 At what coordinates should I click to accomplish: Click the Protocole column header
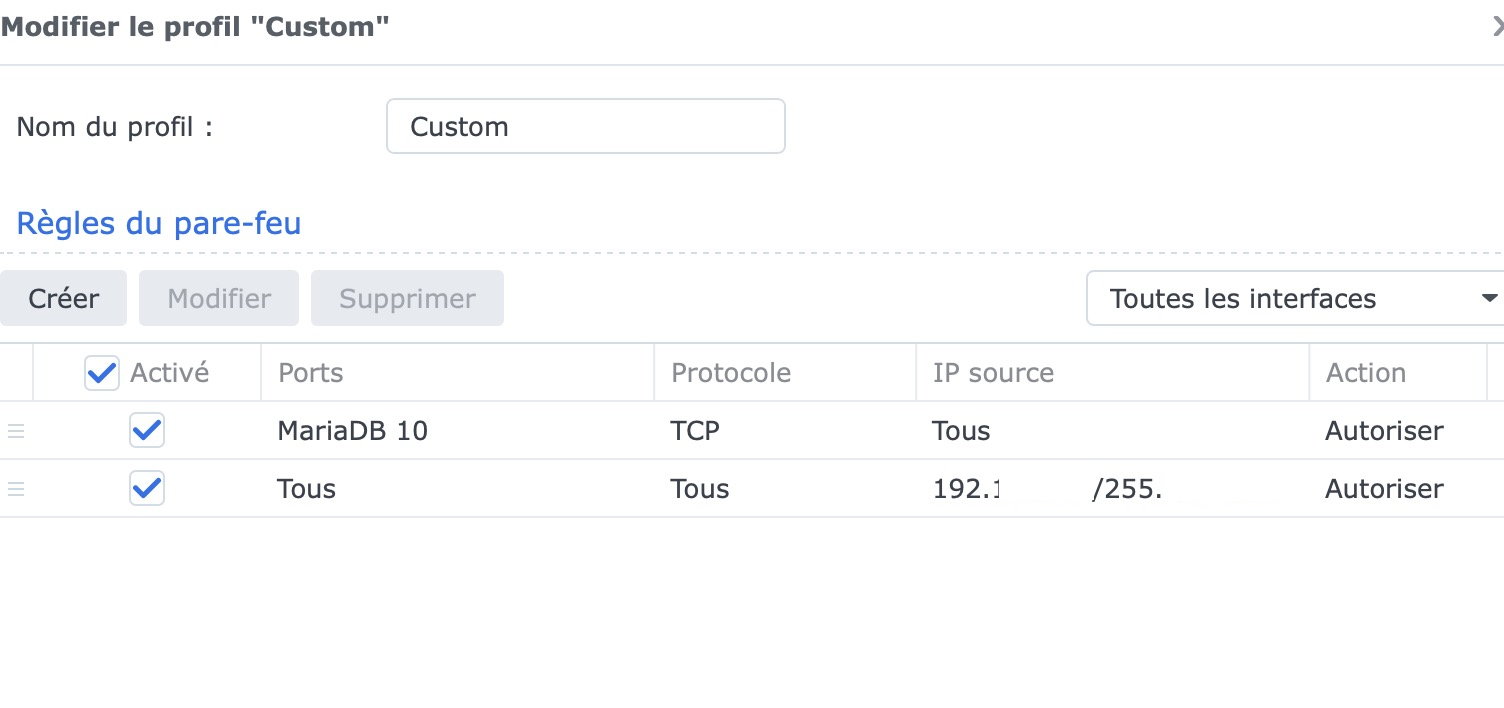tap(731, 373)
